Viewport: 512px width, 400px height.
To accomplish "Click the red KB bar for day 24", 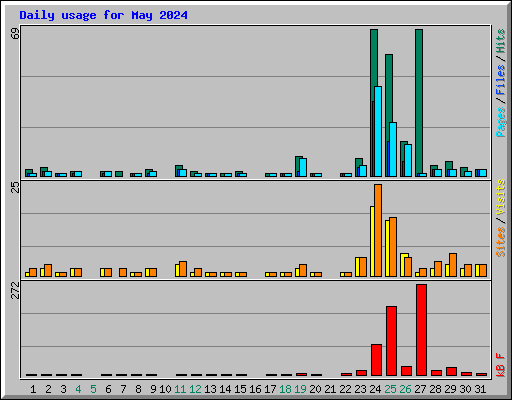I will click(x=376, y=360).
